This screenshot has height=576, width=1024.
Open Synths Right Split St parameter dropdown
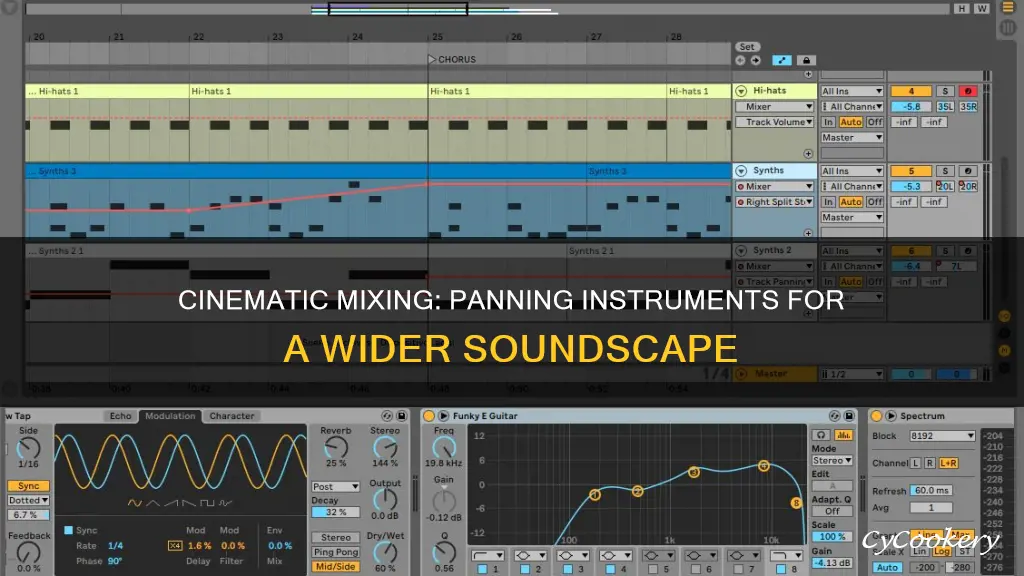[775, 202]
